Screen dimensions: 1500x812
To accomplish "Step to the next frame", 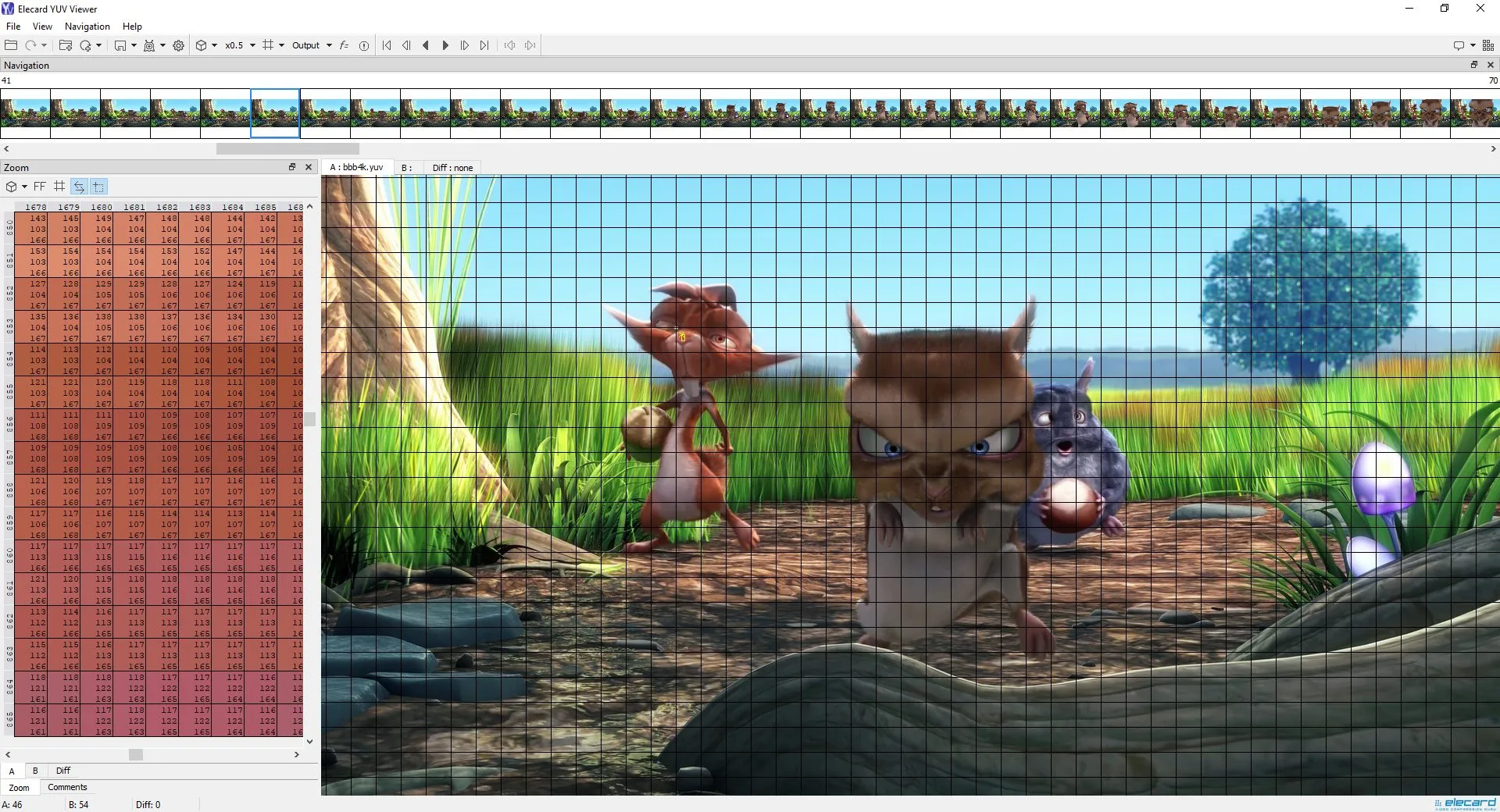I will pos(465,45).
